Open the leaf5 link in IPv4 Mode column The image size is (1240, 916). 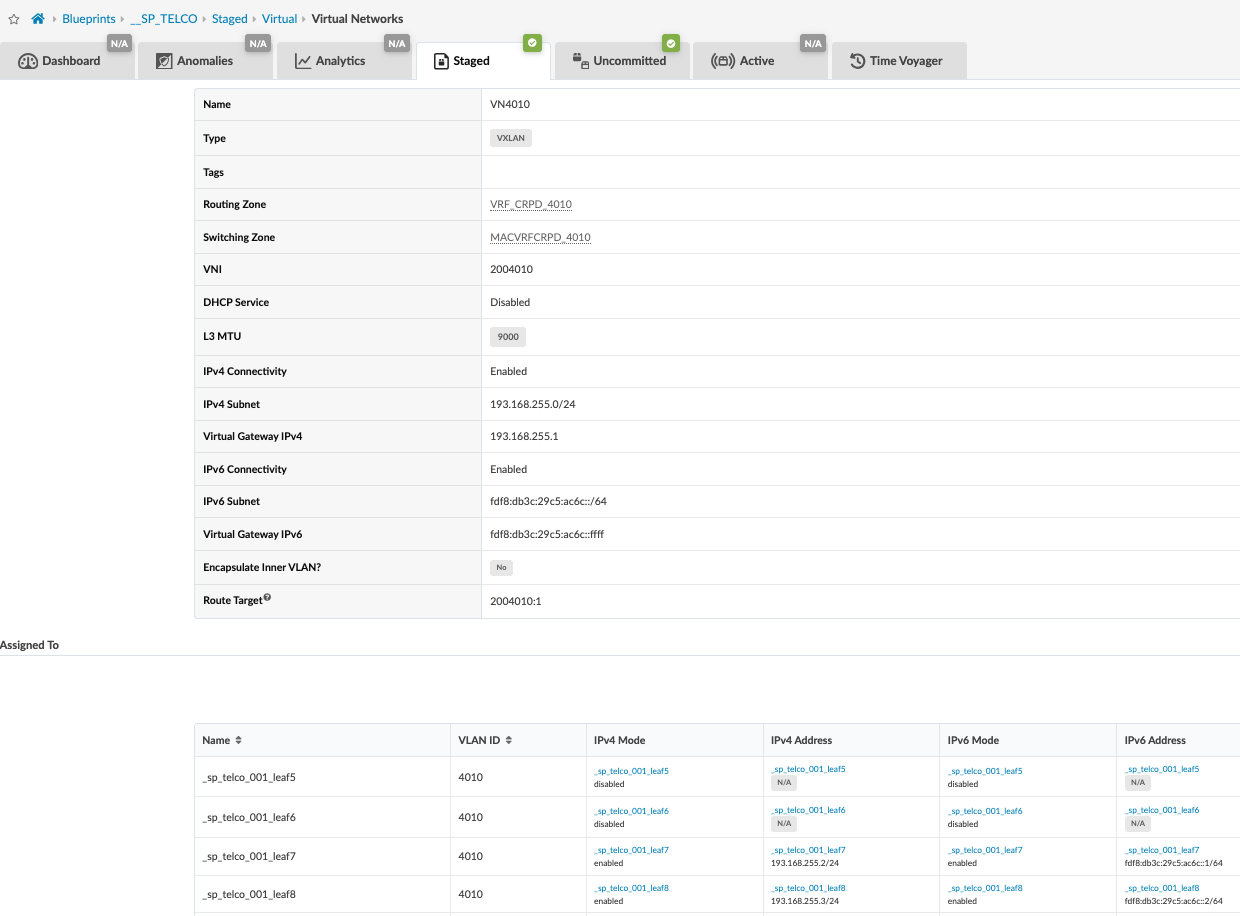tap(631, 771)
